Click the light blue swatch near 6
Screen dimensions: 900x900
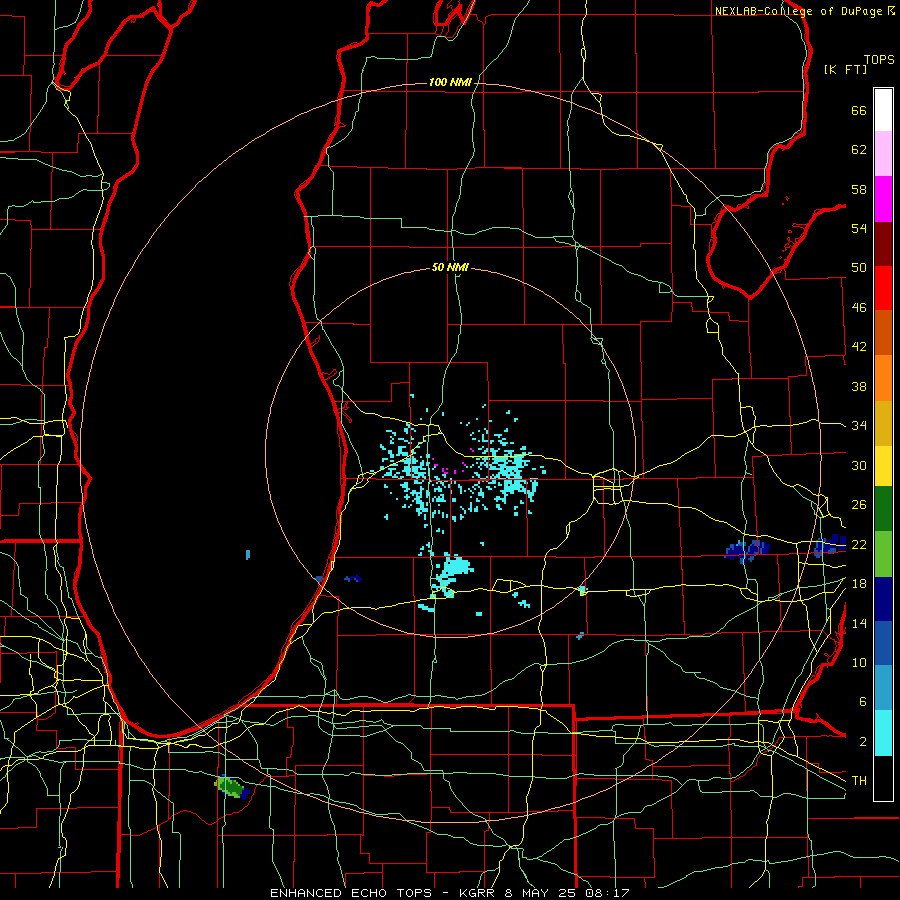click(883, 688)
